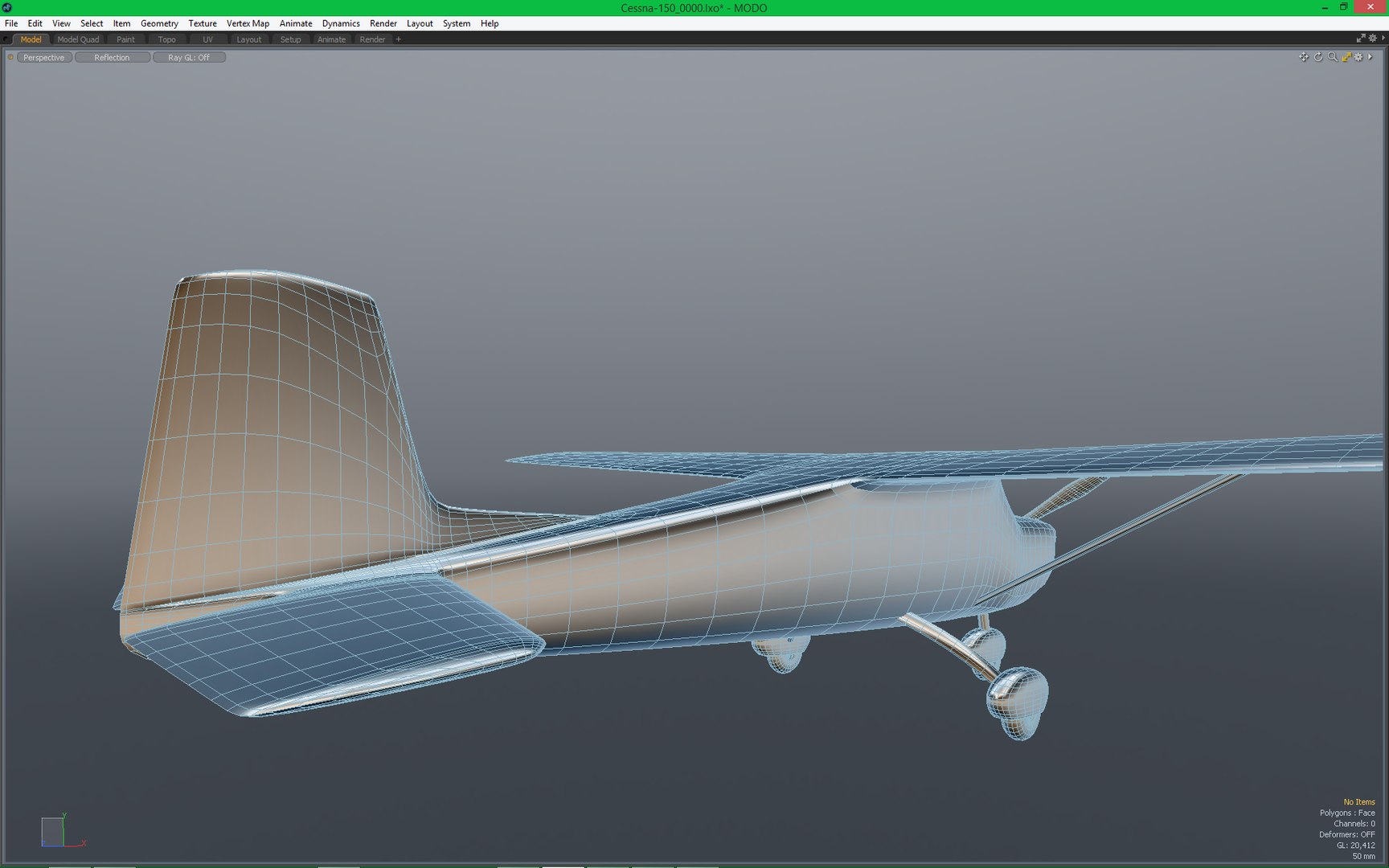The height and width of the screenshot is (868, 1389).
Task: Open the View menu
Action: click(x=61, y=23)
